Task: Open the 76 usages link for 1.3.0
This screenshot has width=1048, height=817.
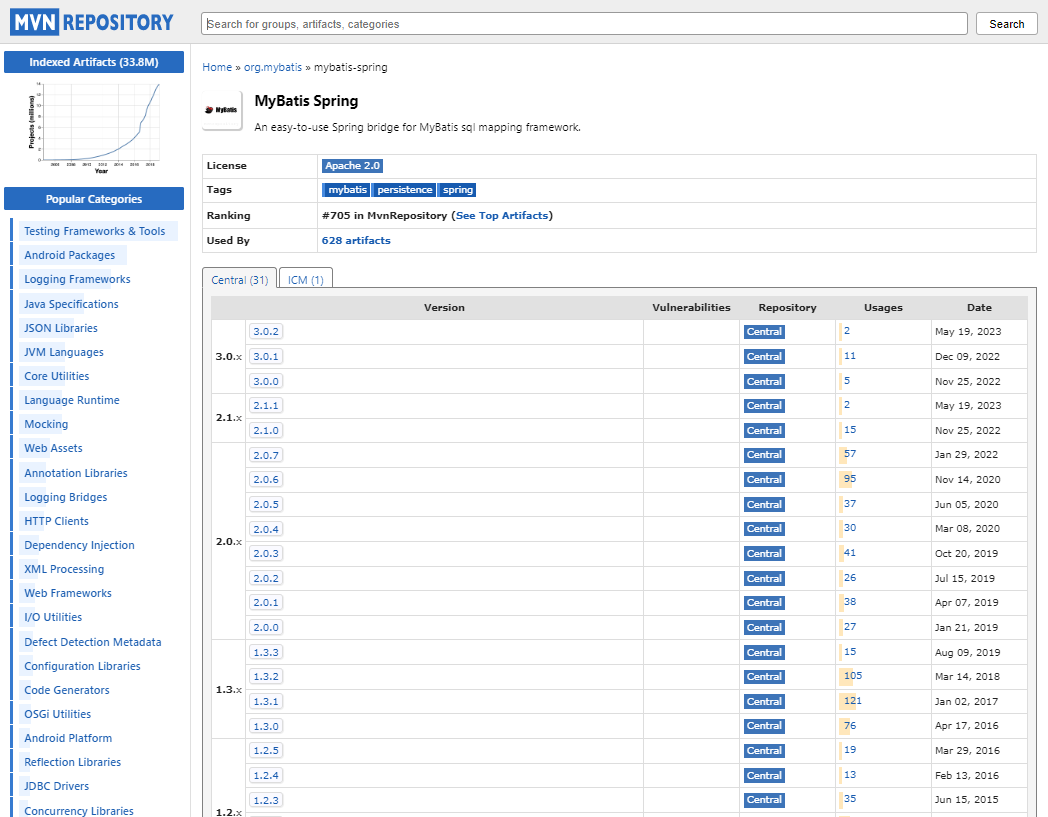Action: click(x=849, y=725)
